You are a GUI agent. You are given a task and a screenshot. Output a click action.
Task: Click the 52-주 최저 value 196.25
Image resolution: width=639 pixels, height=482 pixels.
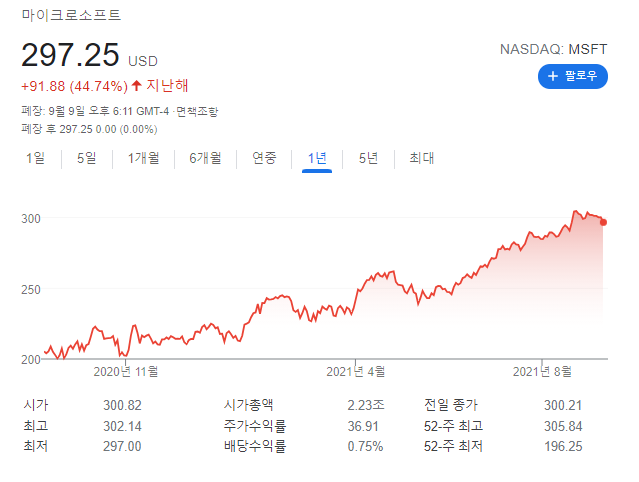(x=563, y=446)
